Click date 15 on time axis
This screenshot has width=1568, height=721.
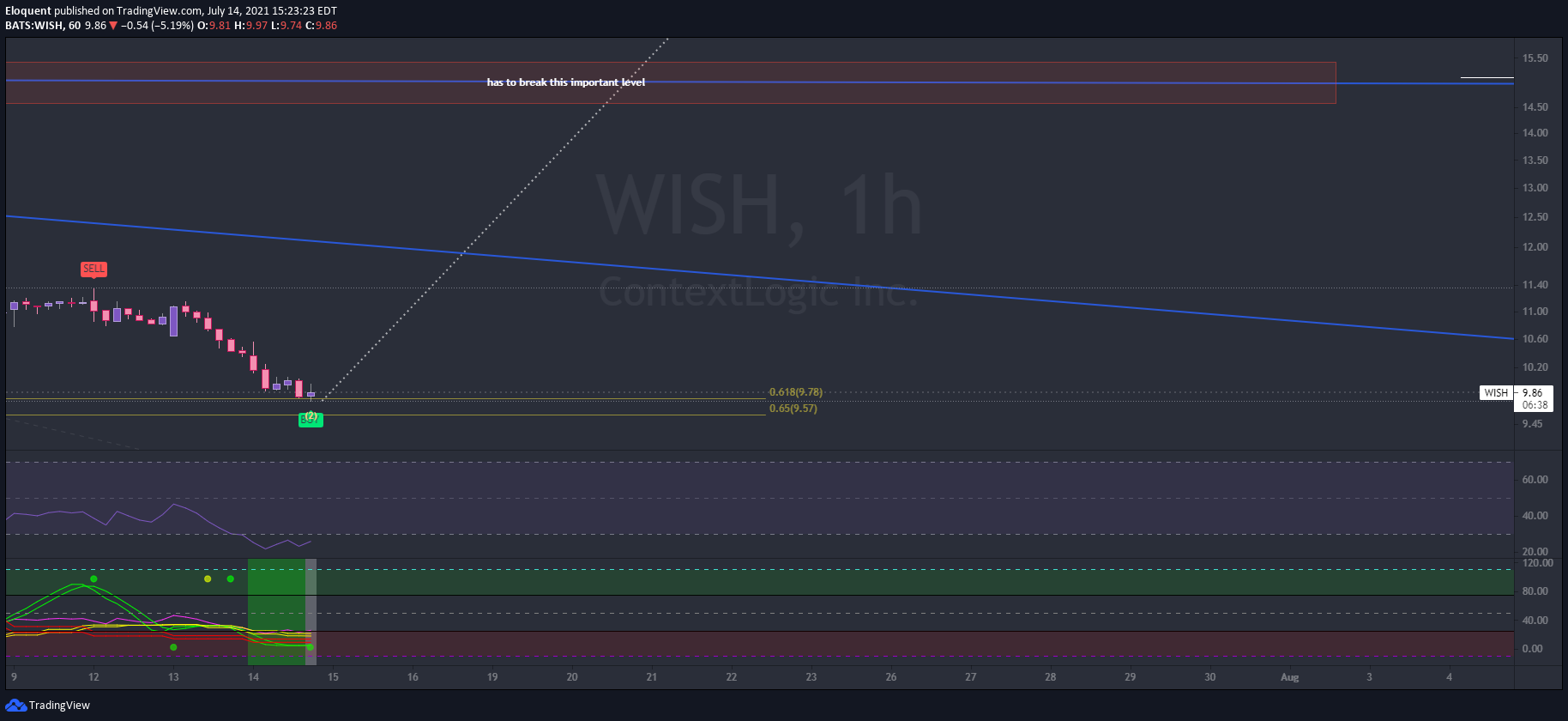(x=333, y=677)
